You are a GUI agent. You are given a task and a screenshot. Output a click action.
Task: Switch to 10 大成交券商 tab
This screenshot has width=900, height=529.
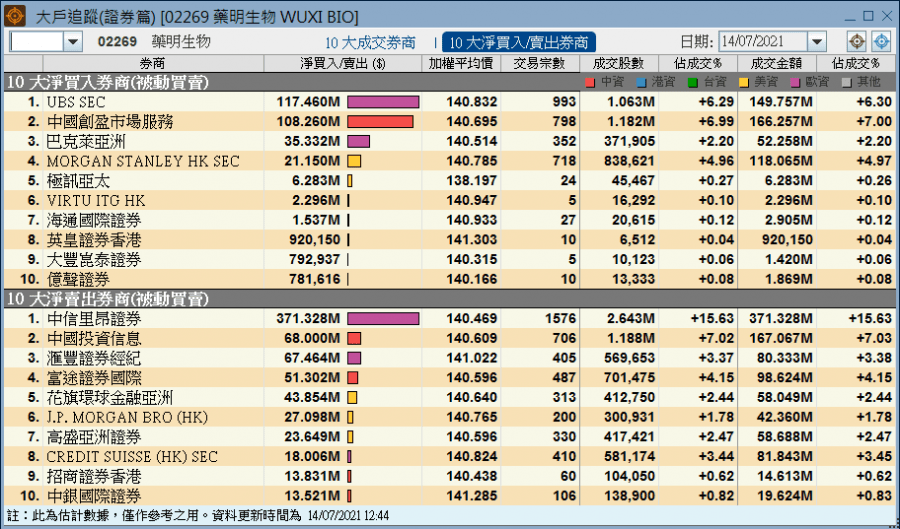368,42
